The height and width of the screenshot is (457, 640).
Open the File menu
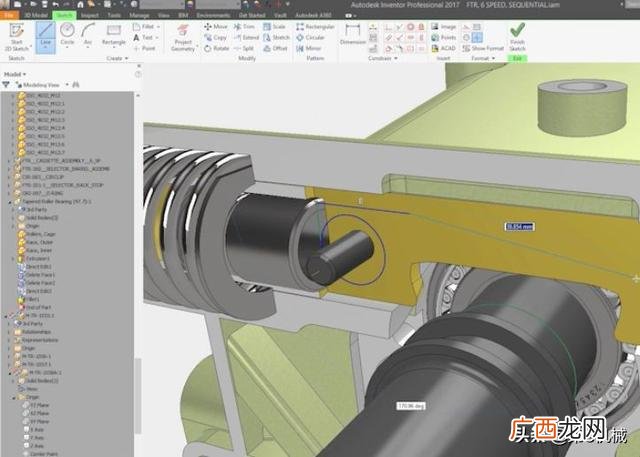pos(9,16)
